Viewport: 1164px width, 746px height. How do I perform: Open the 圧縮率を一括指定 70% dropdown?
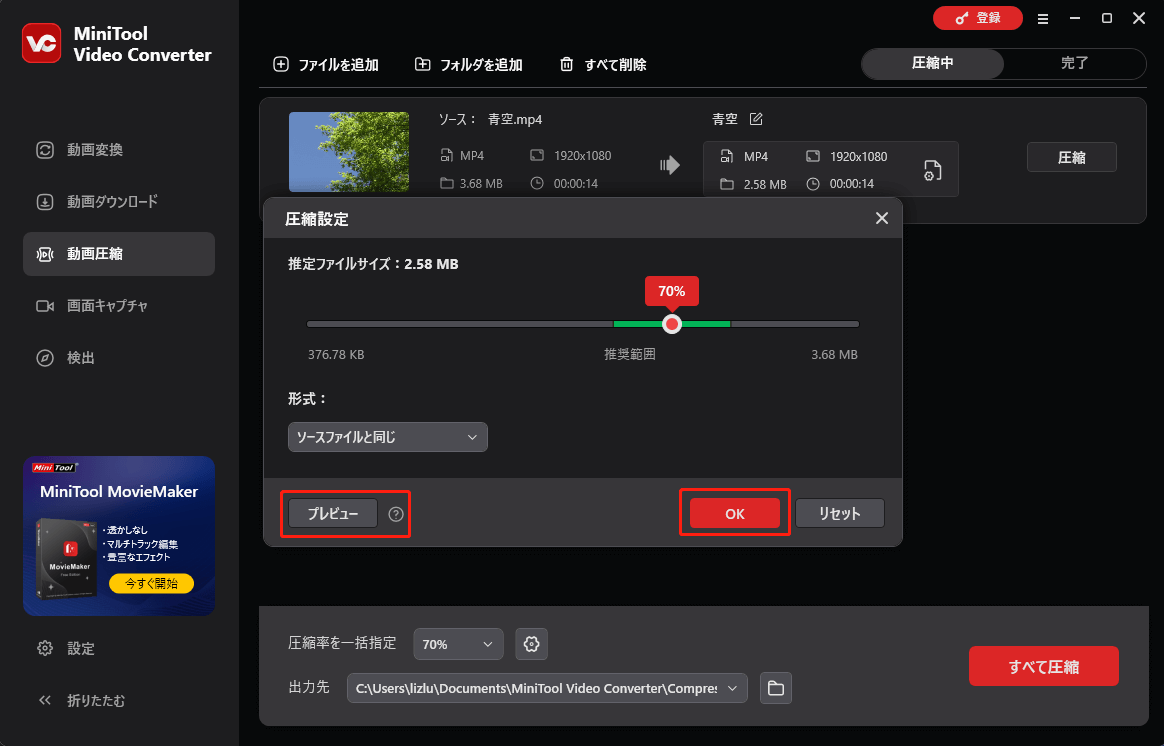click(458, 644)
